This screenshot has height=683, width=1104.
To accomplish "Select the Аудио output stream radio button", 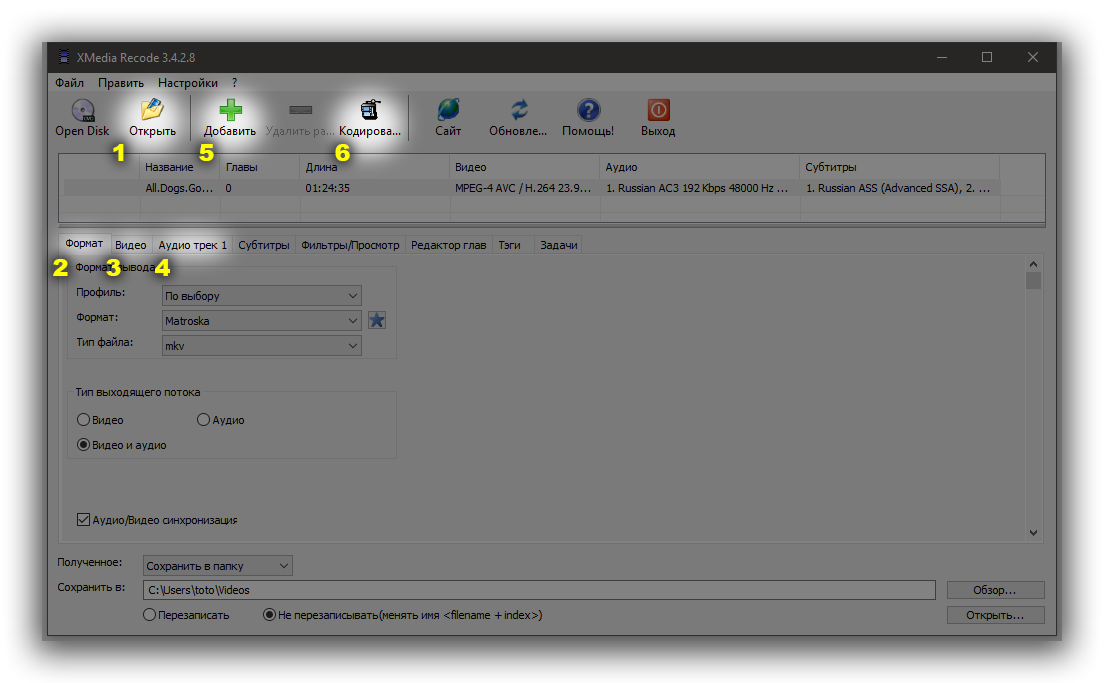I will pos(204,420).
